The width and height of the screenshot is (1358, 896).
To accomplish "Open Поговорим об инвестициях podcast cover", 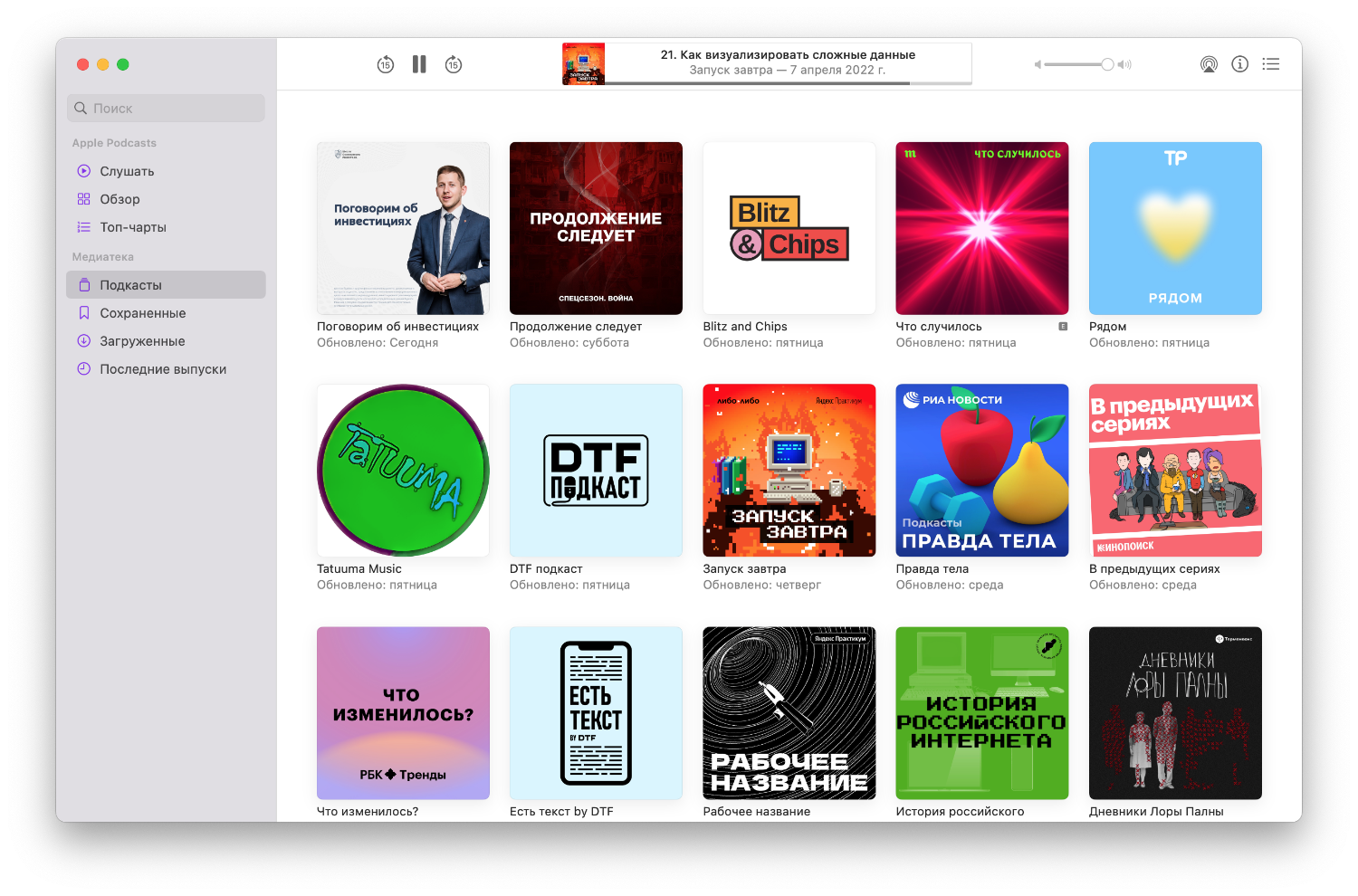I will pyautogui.click(x=403, y=228).
